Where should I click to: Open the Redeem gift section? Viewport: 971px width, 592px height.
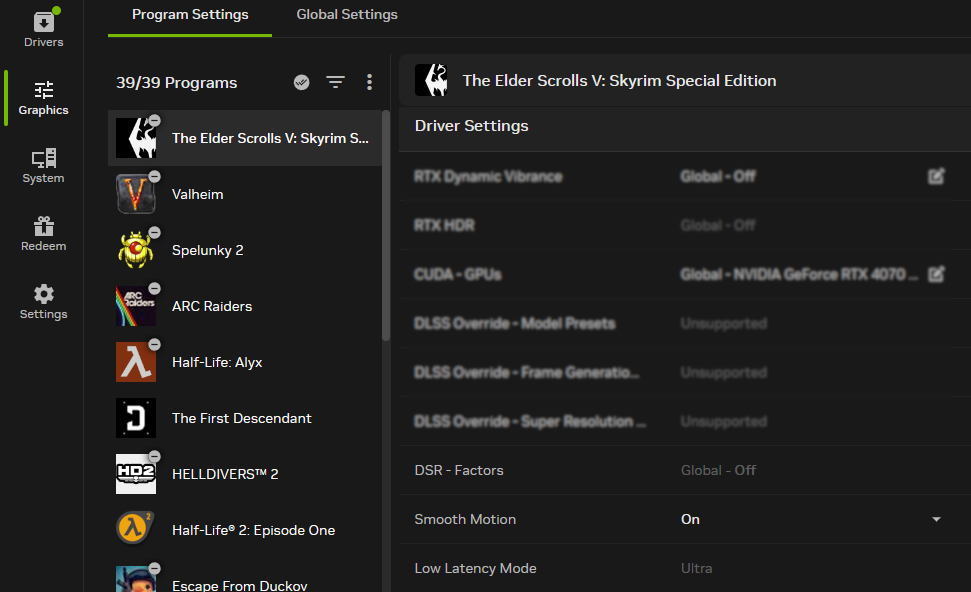point(43,234)
